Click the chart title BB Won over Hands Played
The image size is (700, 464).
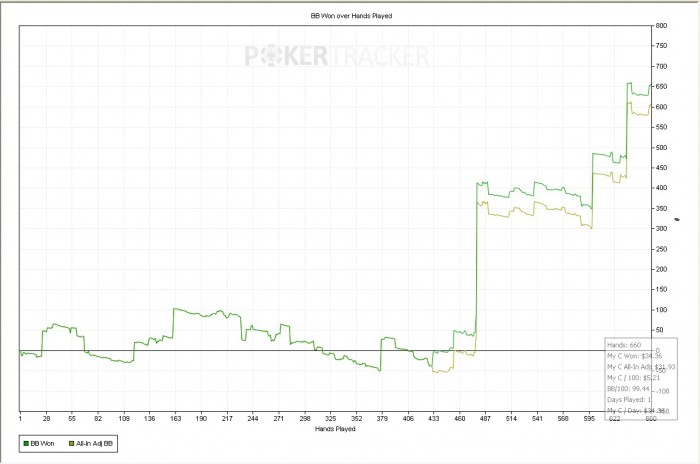(x=351, y=16)
